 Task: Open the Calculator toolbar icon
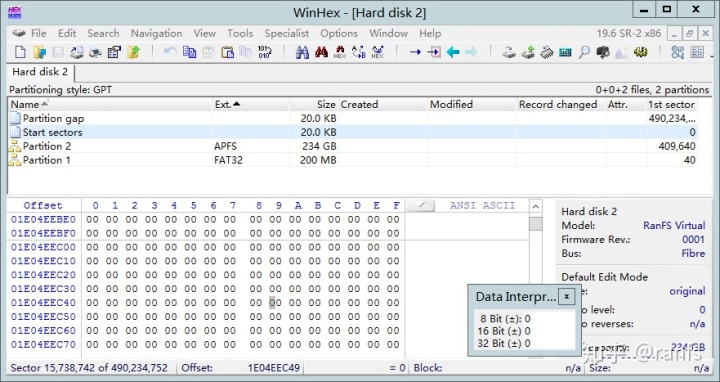tap(565, 52)
